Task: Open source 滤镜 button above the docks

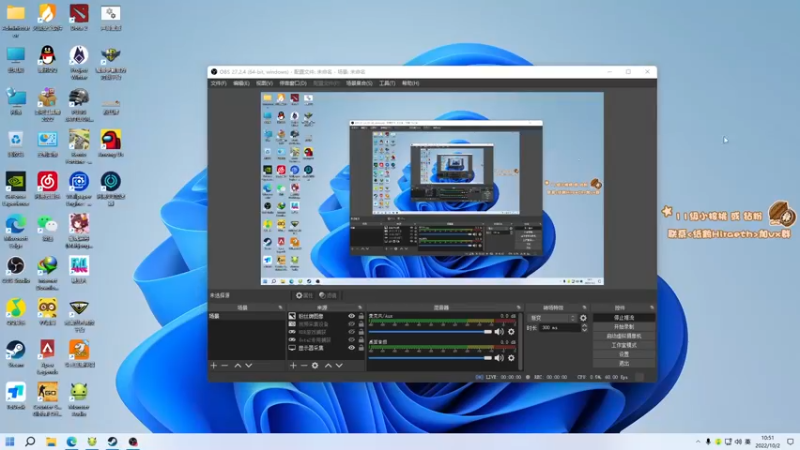Action: 328,295
